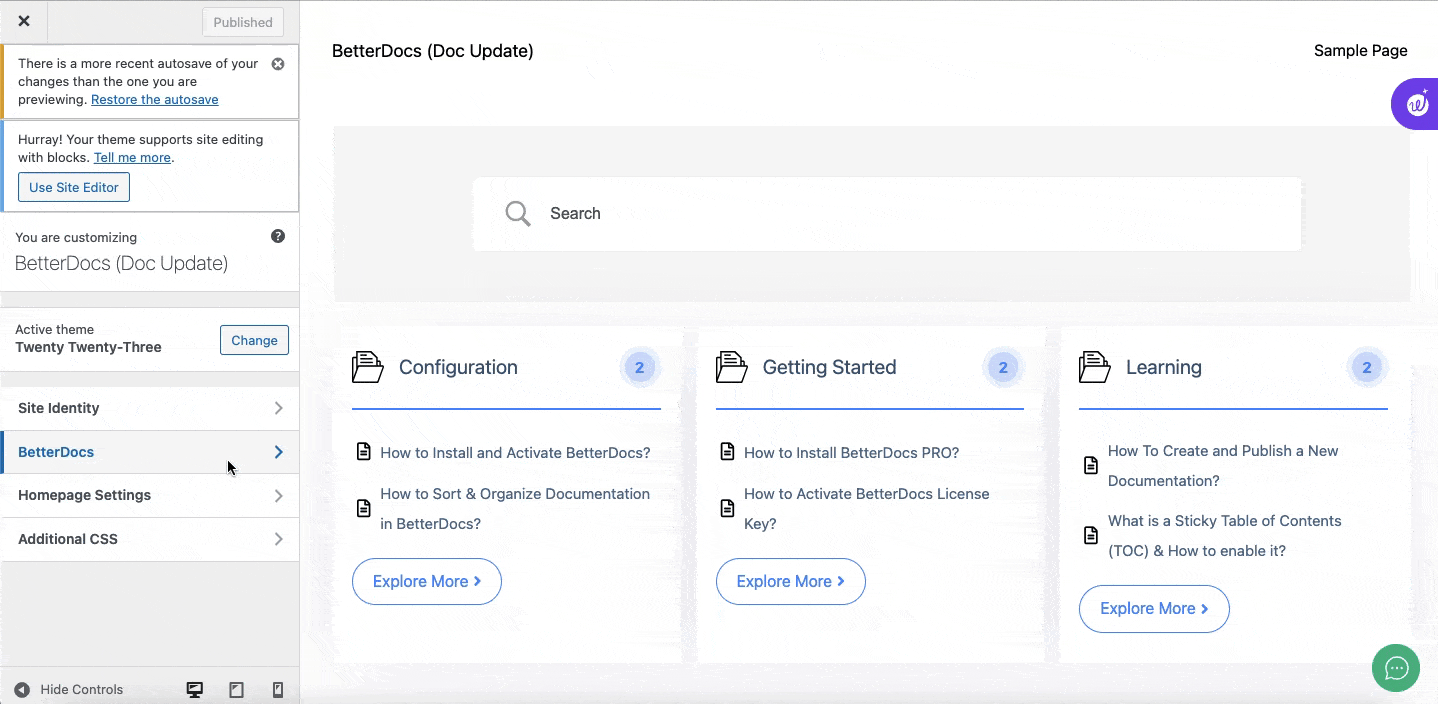Image resolution: width=1438 pixels, height=704 pixels.
Task: Expand the BetterDocs settings panel
Action: pyautogui.click(x=150, y=451)
